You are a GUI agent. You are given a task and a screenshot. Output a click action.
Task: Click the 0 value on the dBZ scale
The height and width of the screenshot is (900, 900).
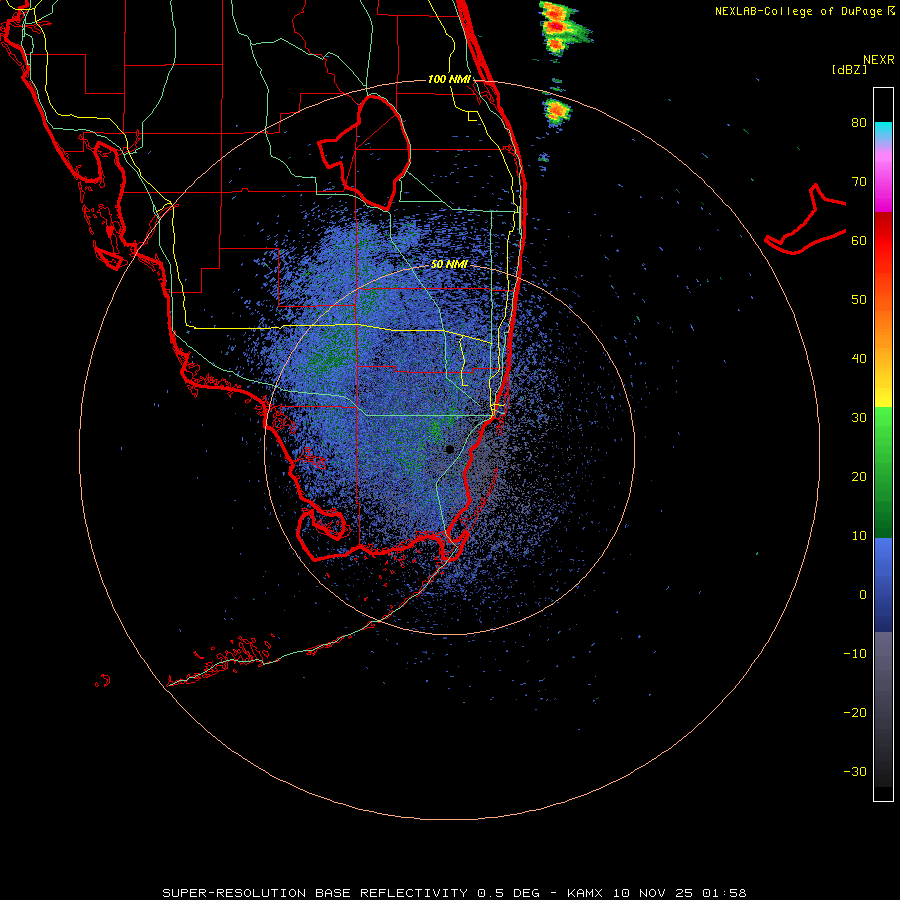coord(863,595)
